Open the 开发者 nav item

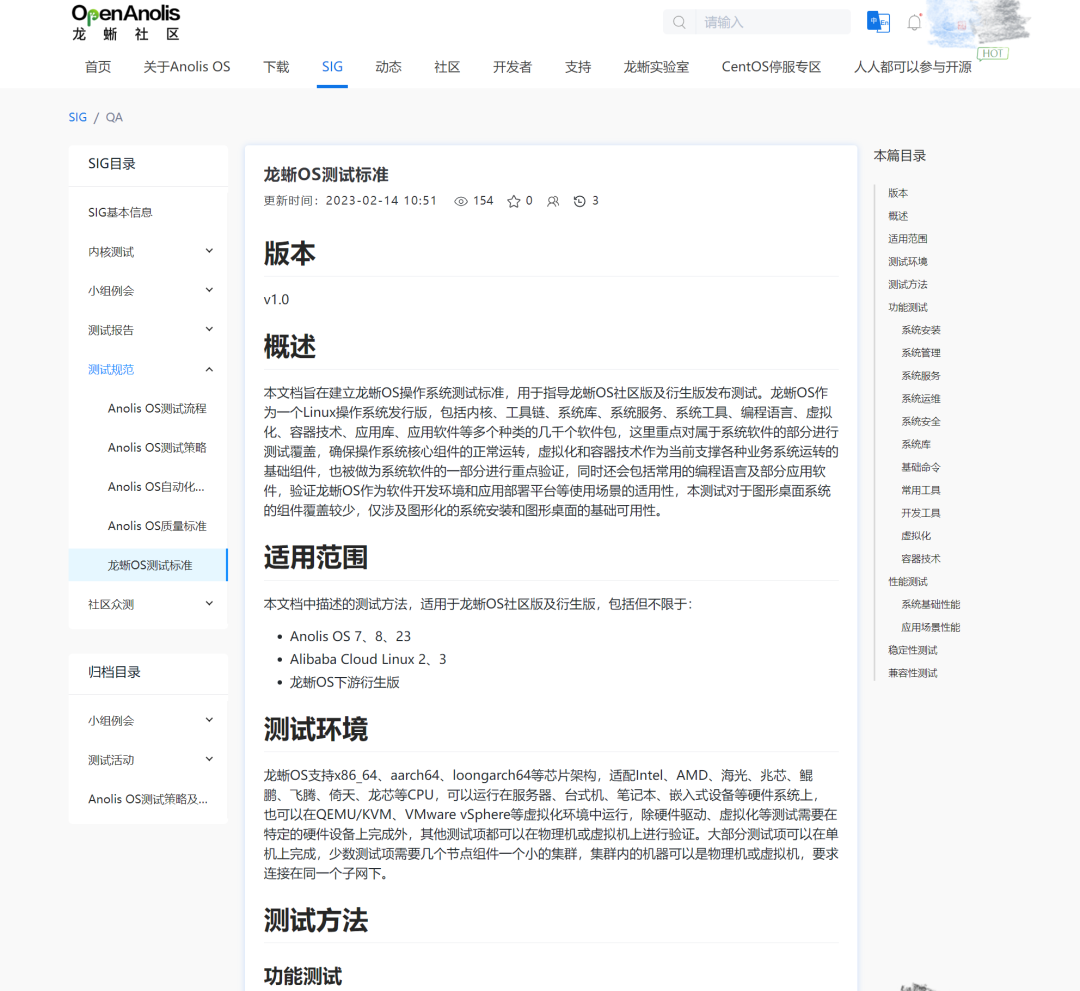point(512,67)
